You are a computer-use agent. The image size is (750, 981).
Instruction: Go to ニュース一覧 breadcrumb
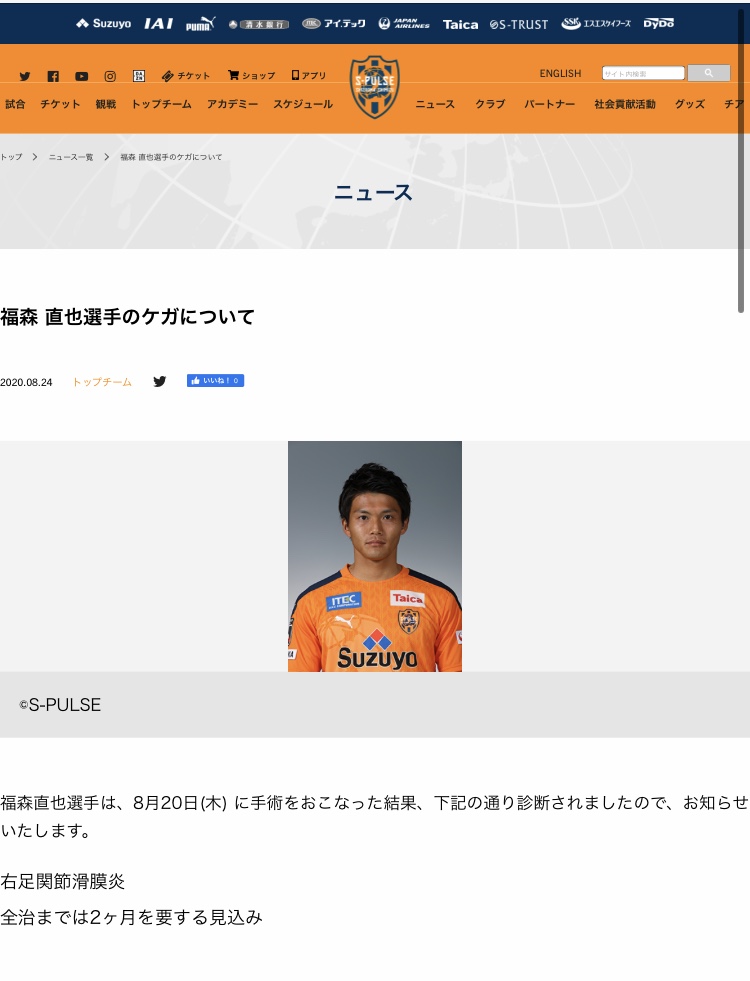pos(71,157)
